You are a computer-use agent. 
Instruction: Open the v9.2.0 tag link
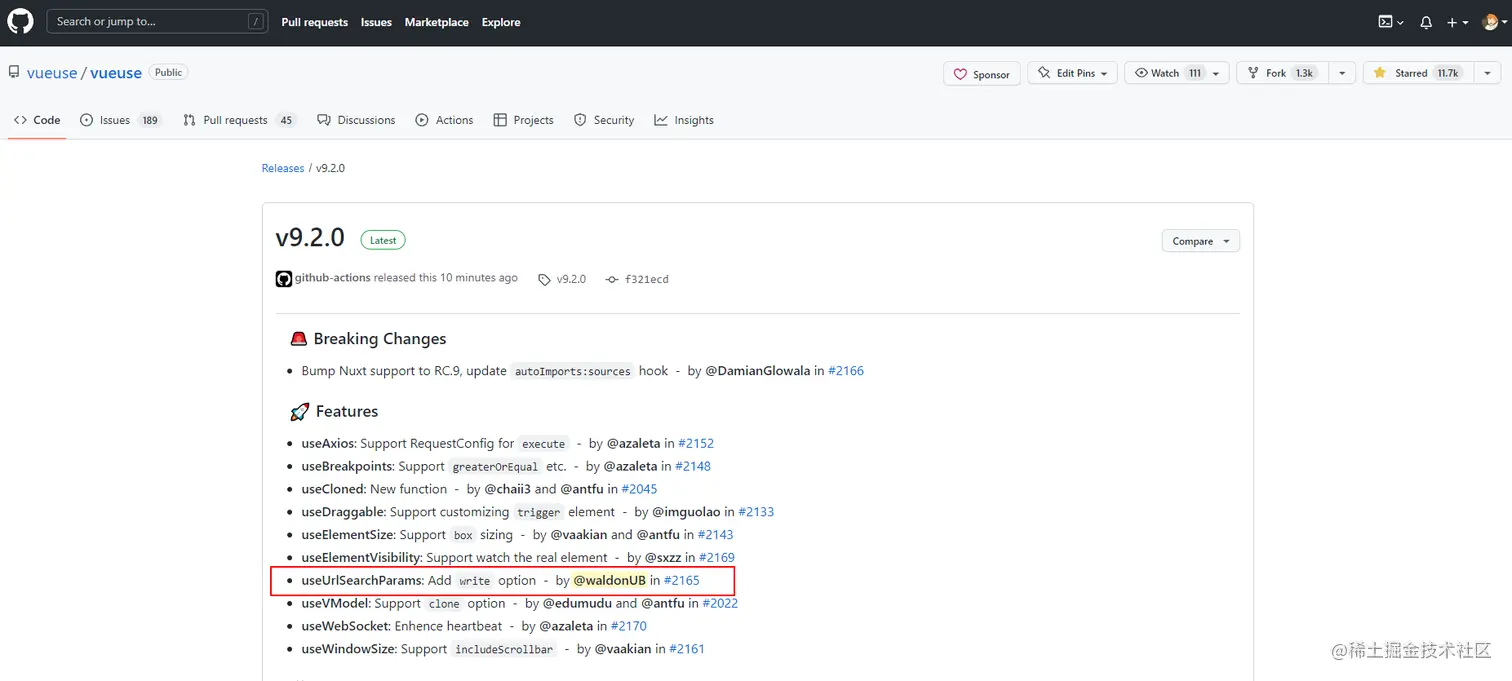[562, 279]
